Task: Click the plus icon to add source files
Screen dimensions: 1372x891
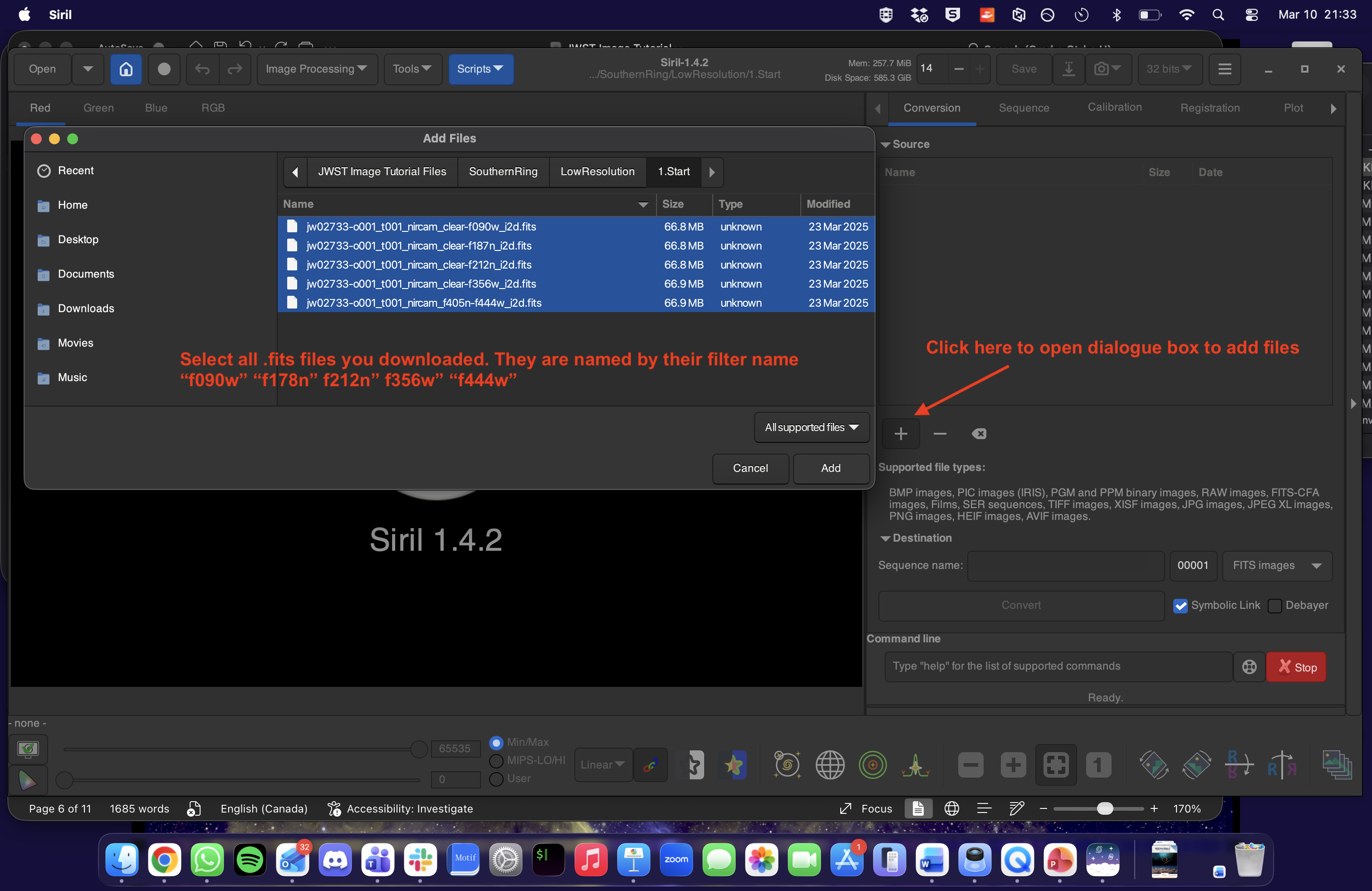Action: pos(901,433)
